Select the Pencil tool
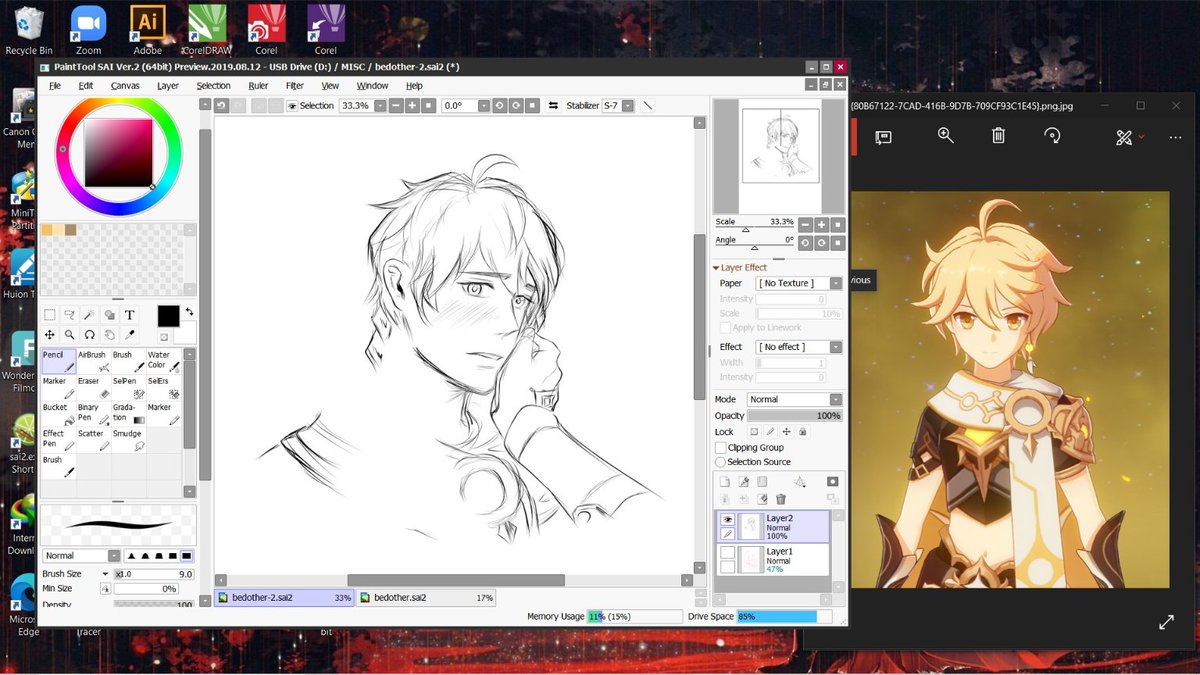Screen dimensions: 1200x675 [x=58, y=361]
